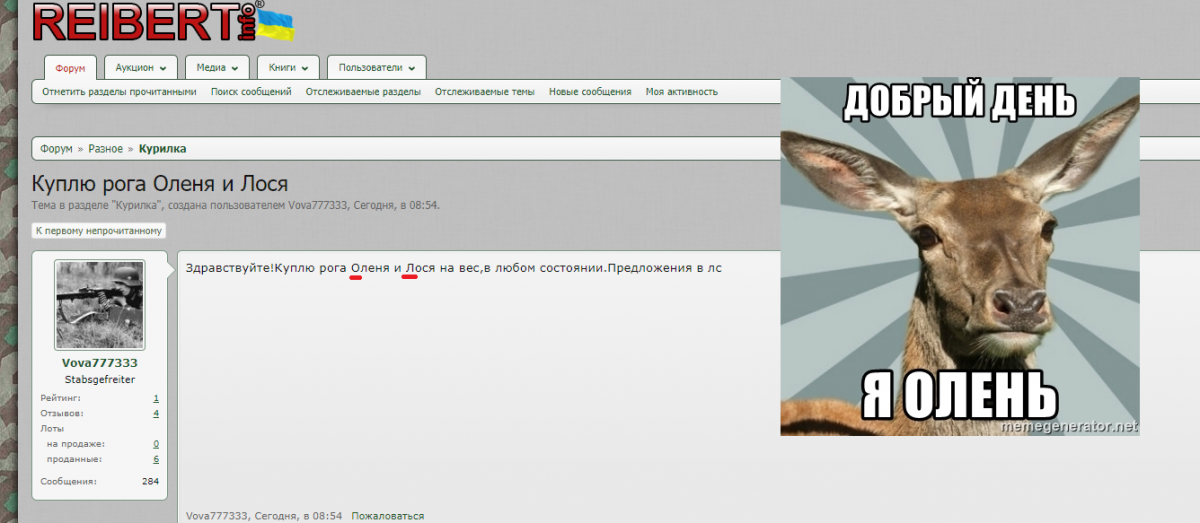Click the Stabsgefreiter rank text

tap(99, 380)
